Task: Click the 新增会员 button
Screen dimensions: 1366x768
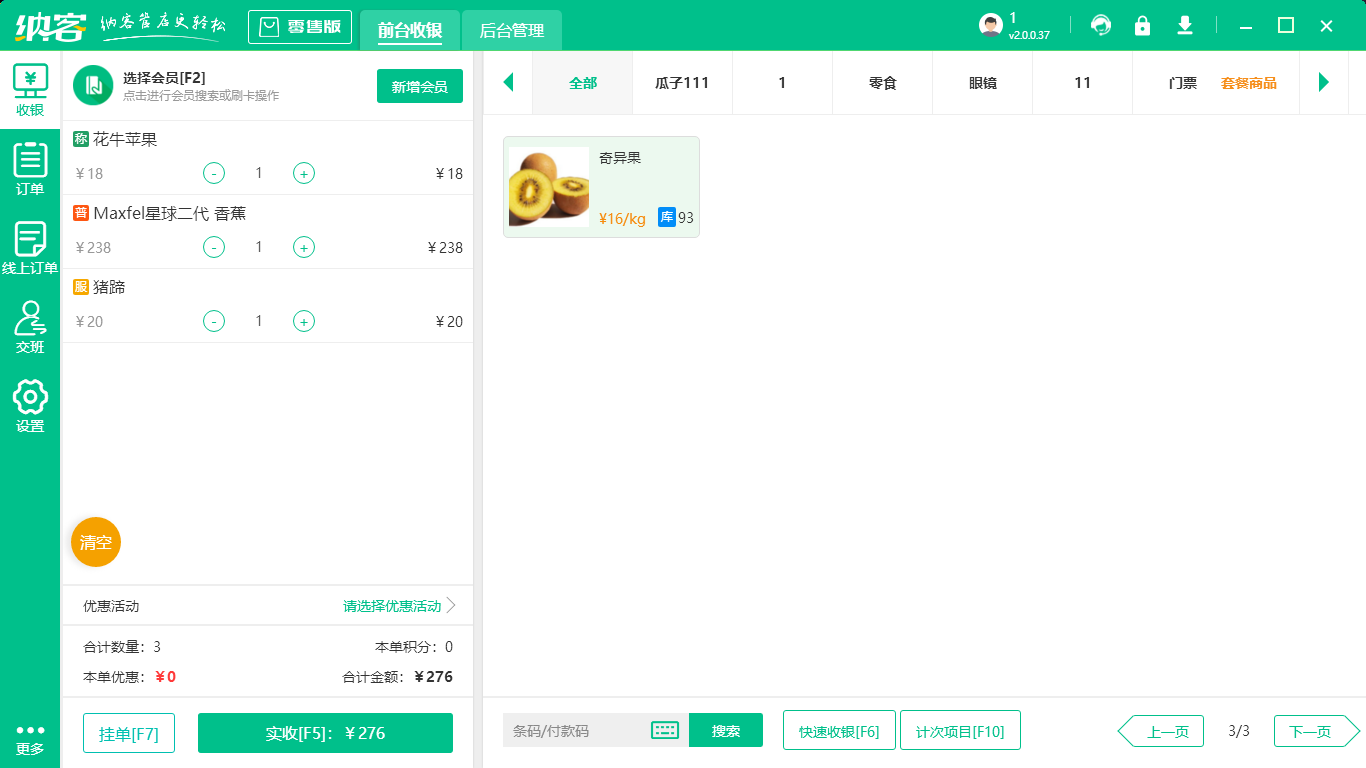Action: tap(420, 87)
